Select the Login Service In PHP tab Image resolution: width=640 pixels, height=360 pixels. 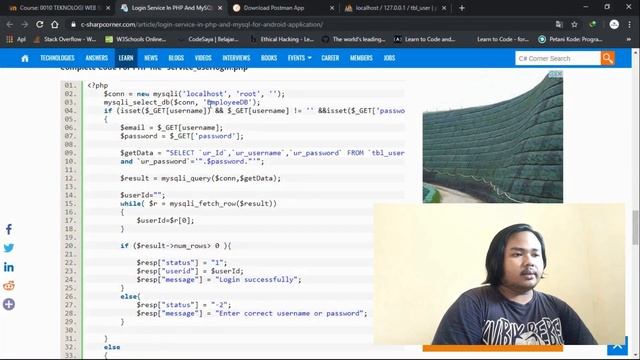(x=171, y=8)
